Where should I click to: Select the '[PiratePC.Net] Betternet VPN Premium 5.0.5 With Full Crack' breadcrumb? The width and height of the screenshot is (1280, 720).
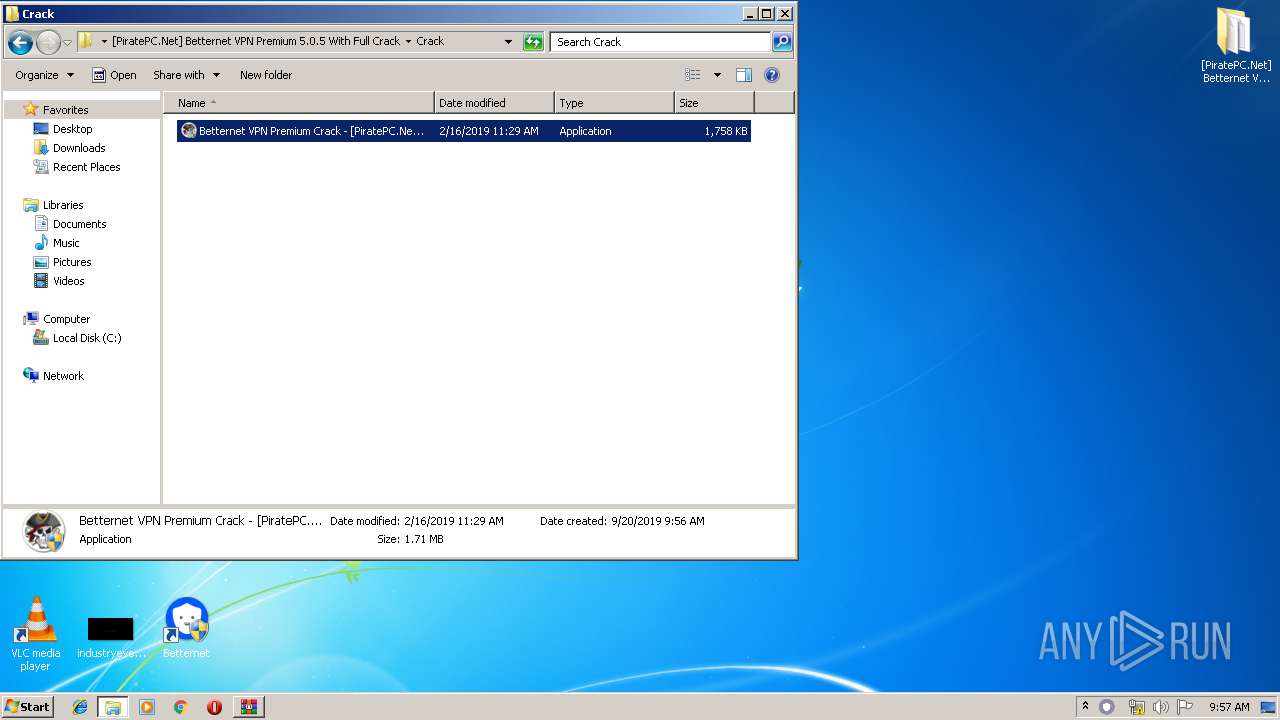tap(256, 41)
